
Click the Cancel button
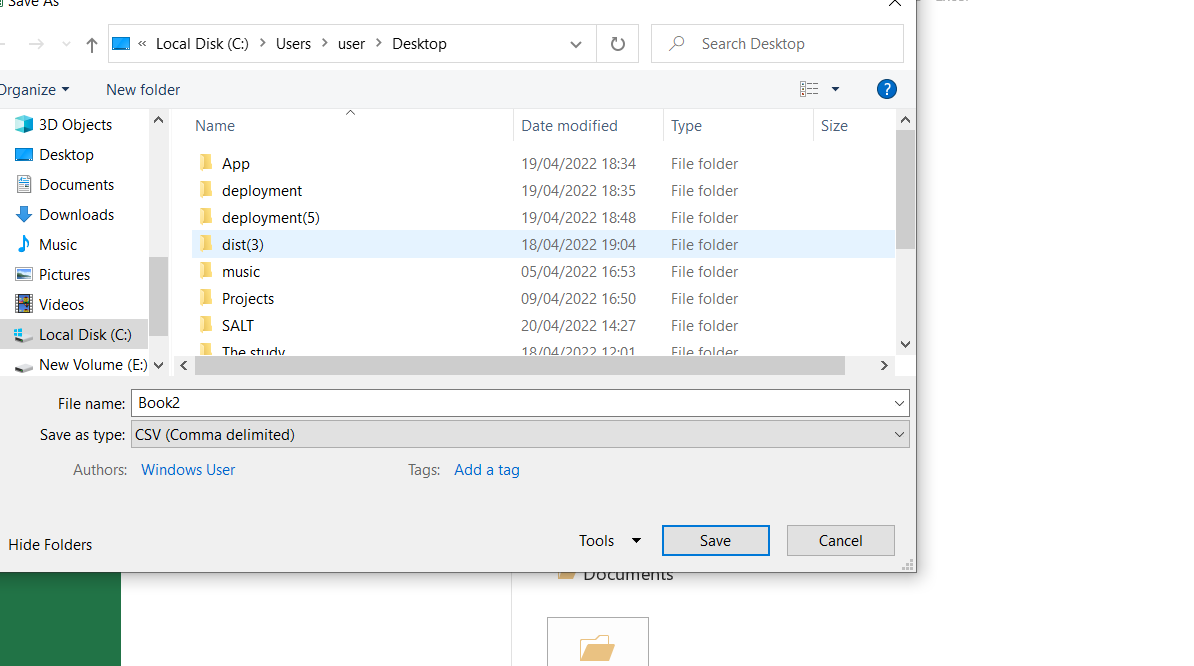(x=840, y=541)
